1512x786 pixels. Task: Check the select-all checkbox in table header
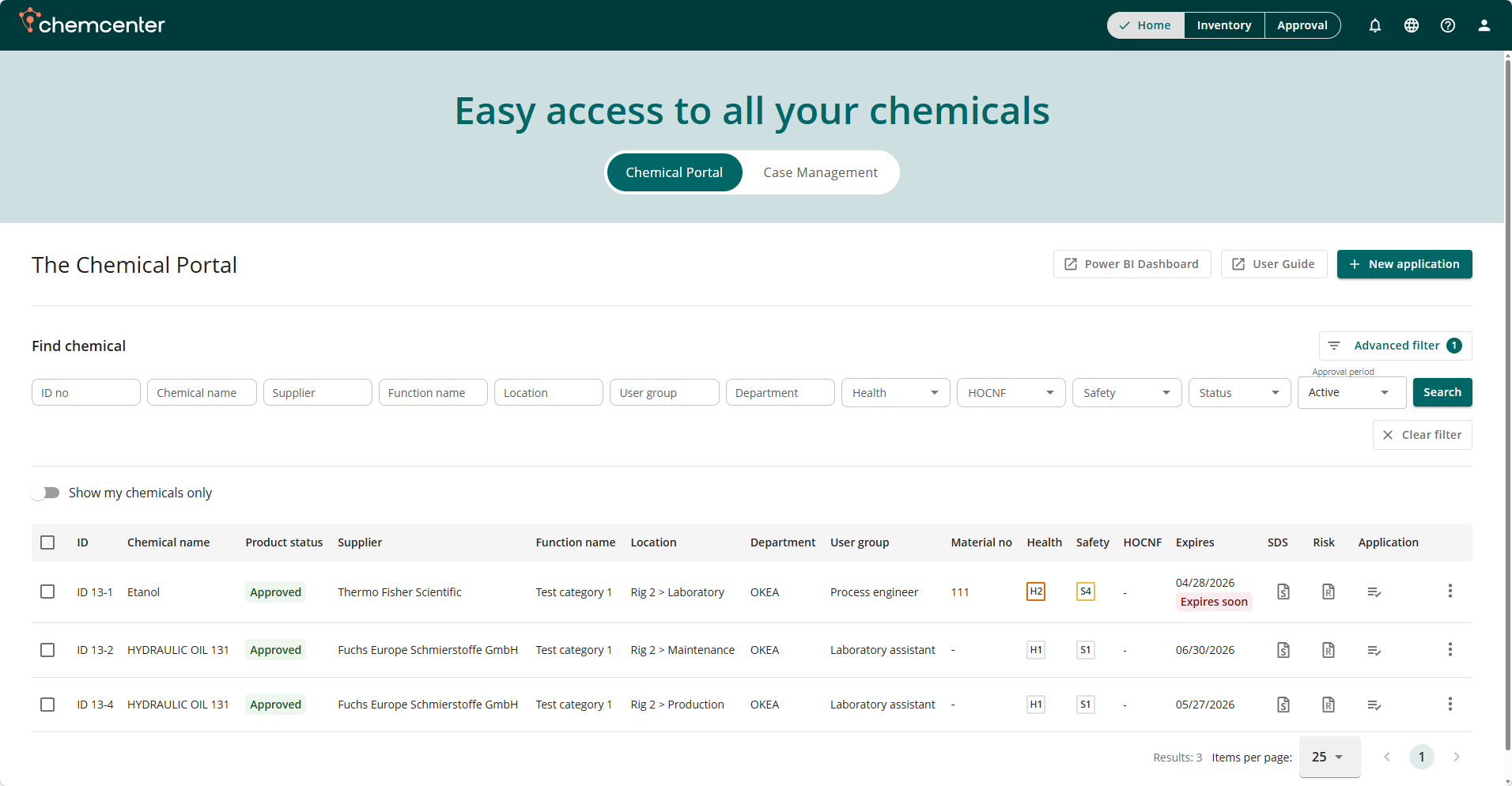click(47, 542)
